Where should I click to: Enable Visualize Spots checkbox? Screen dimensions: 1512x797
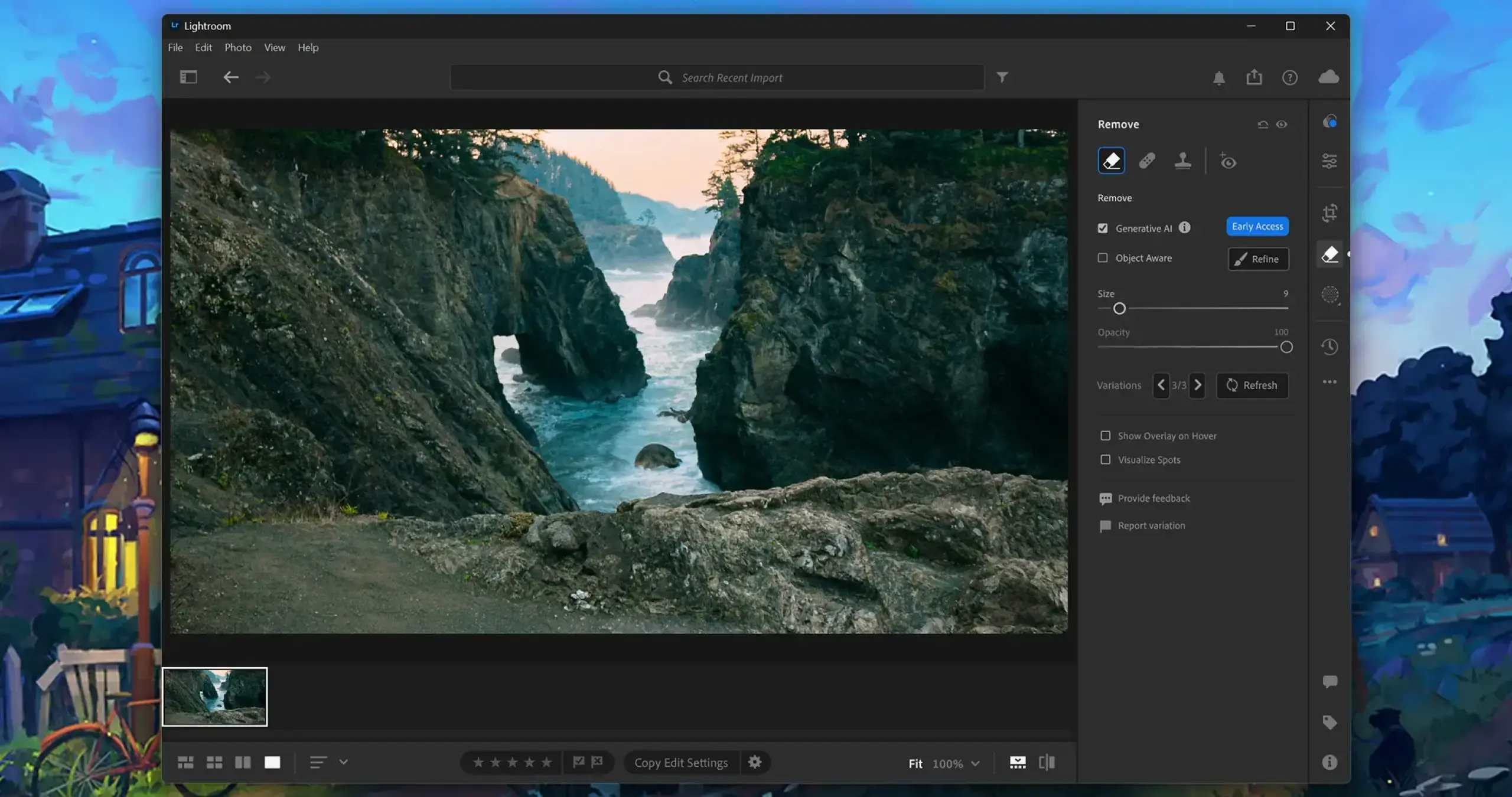coord(1105,460)
